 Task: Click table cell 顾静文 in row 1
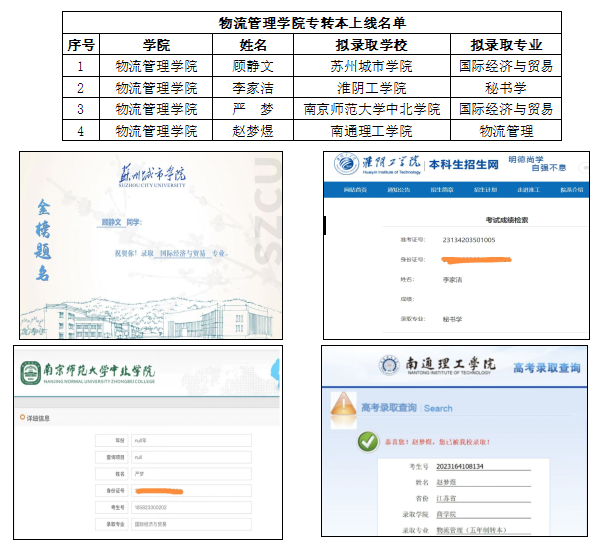(x=253, y=66)
